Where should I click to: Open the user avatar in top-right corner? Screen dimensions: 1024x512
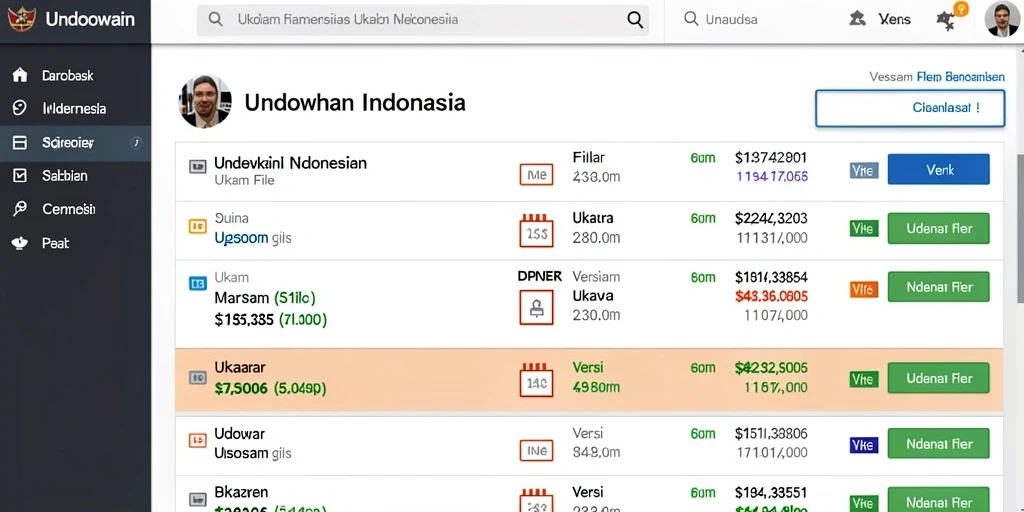tap(1002, 19)
